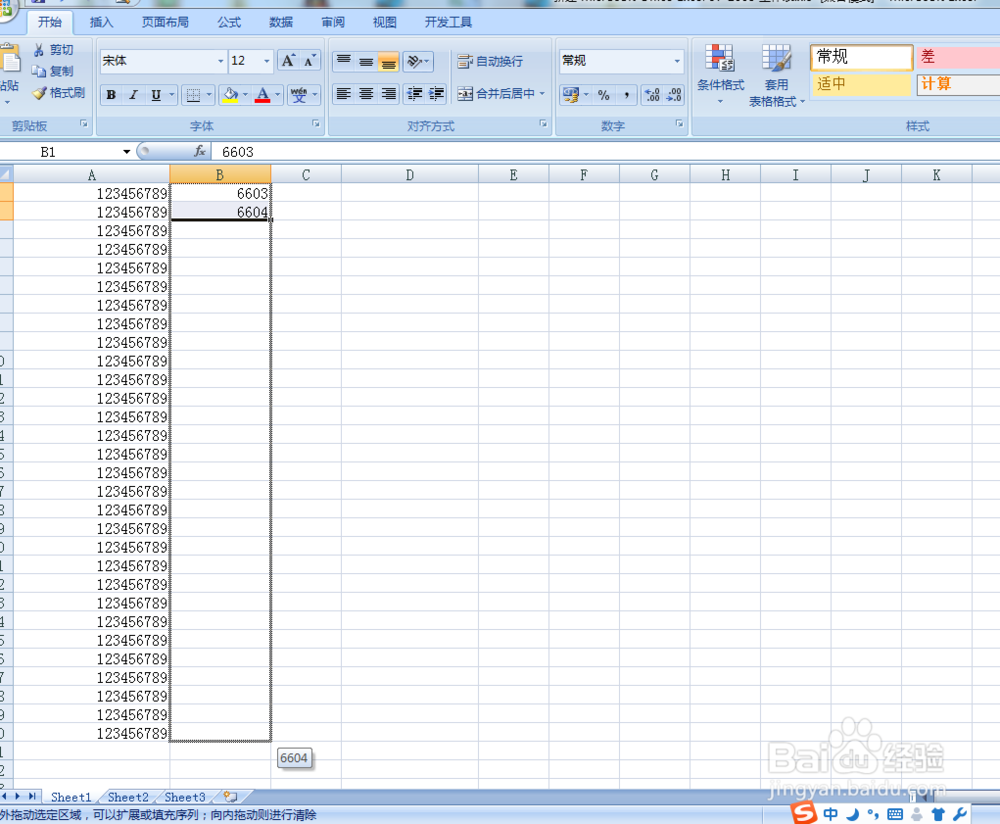Click the decrease decimal icon

[673, 95]
